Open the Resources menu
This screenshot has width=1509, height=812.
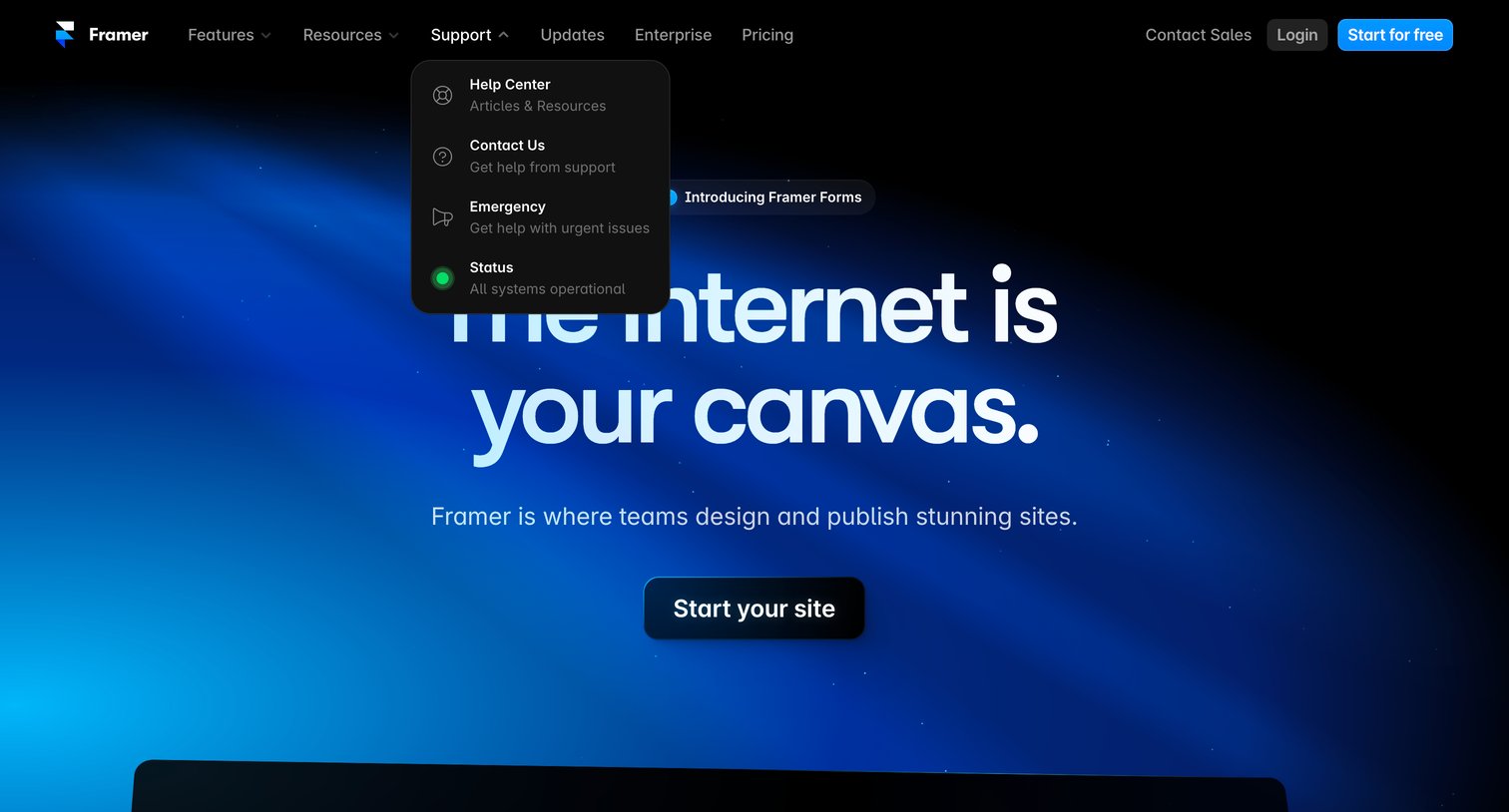[350, 35]
